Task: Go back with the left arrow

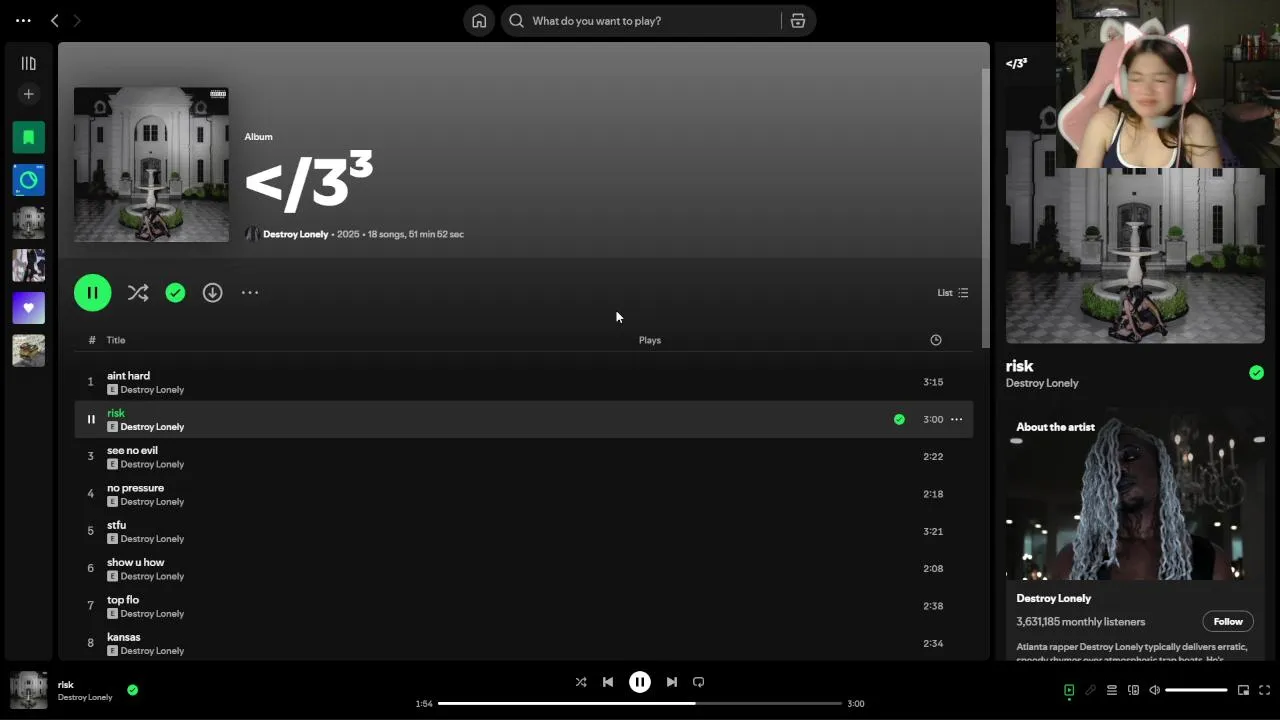Action: tap(55, 20)
